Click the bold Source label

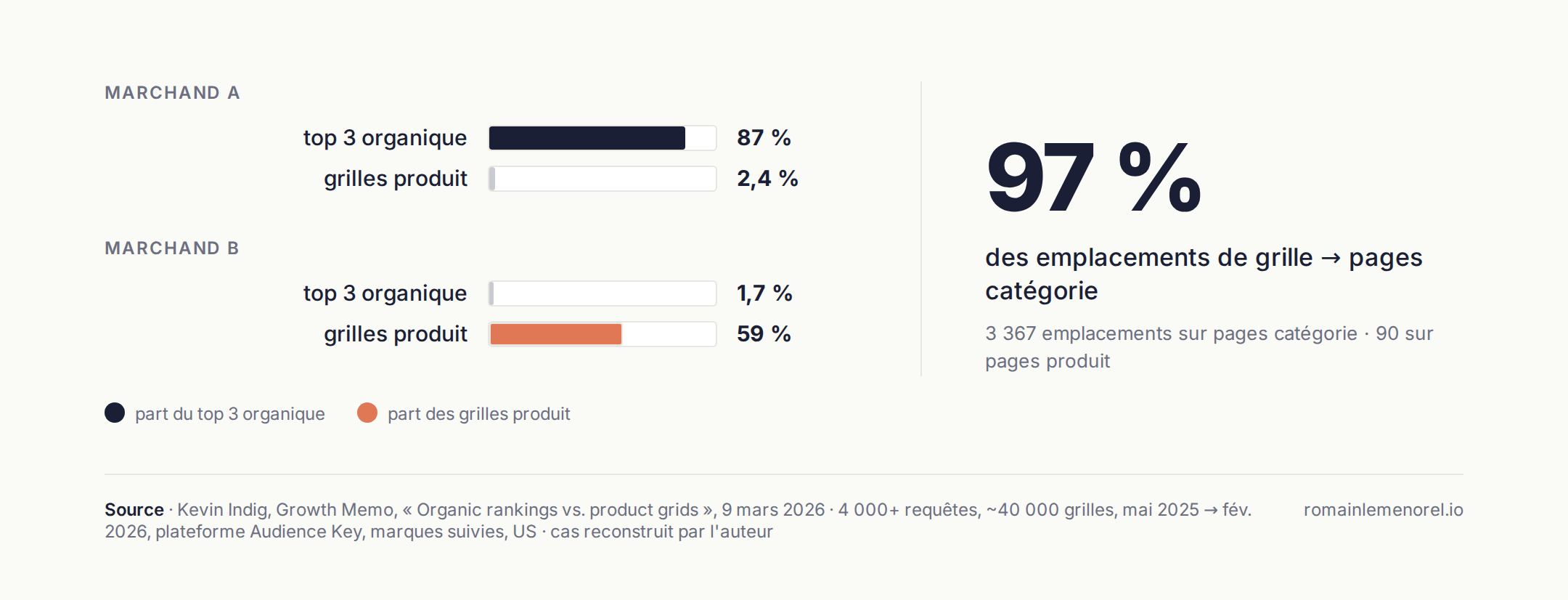(x=134, y=510)
